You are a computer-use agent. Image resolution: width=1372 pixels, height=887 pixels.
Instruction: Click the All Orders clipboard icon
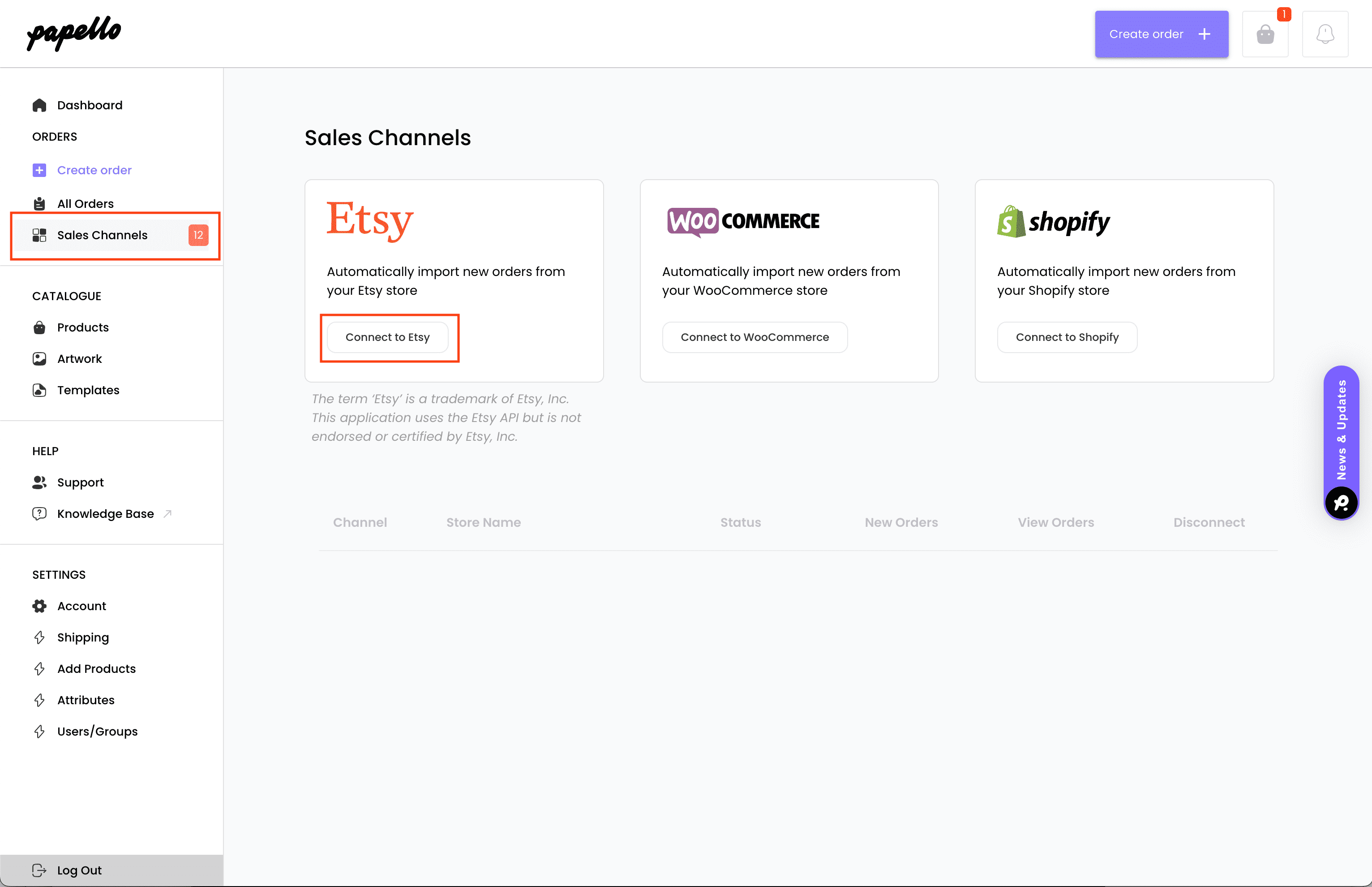(x=39, y=204)
